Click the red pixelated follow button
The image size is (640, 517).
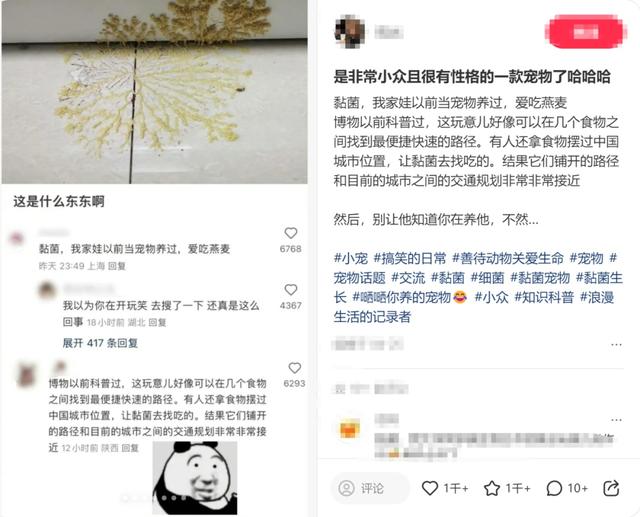point(585,32)
